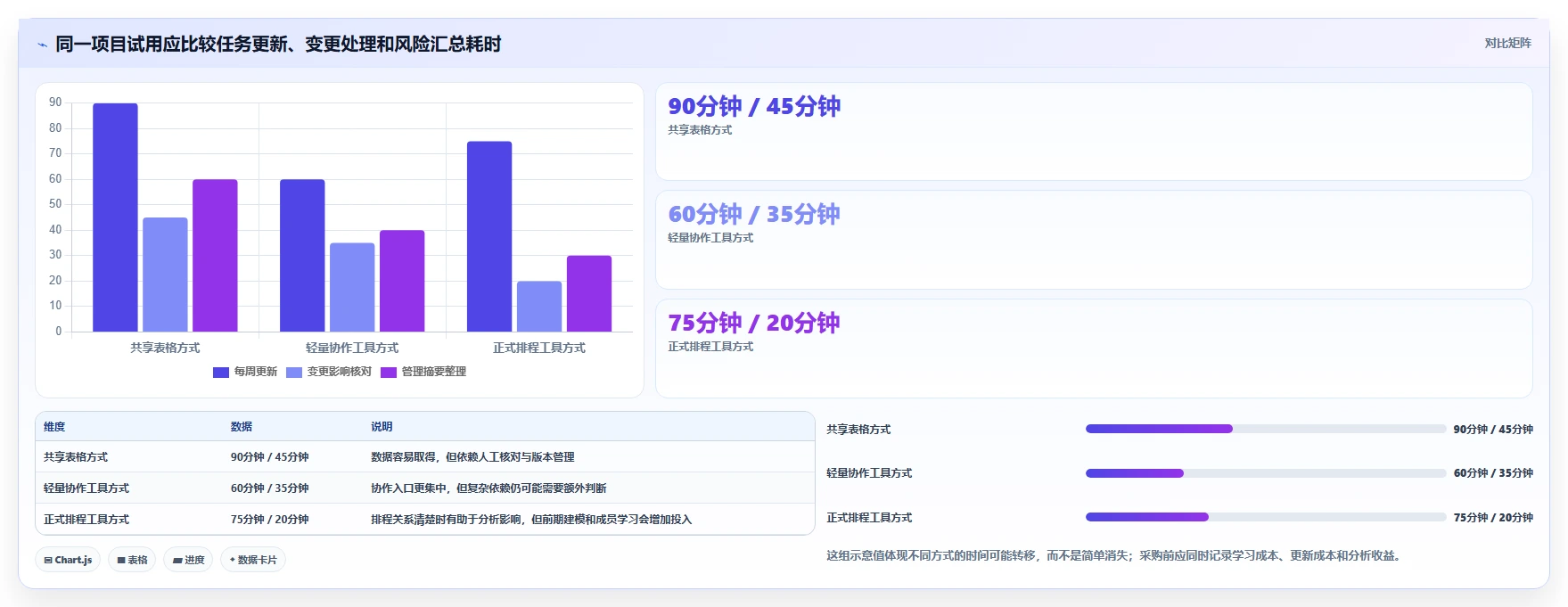Image resolution: width=1568 pixels, height=607 pixels.
Task: Select the 轻量协作工具方式 progress bar
Action: pyautogui.click(x=1266, y=473)
